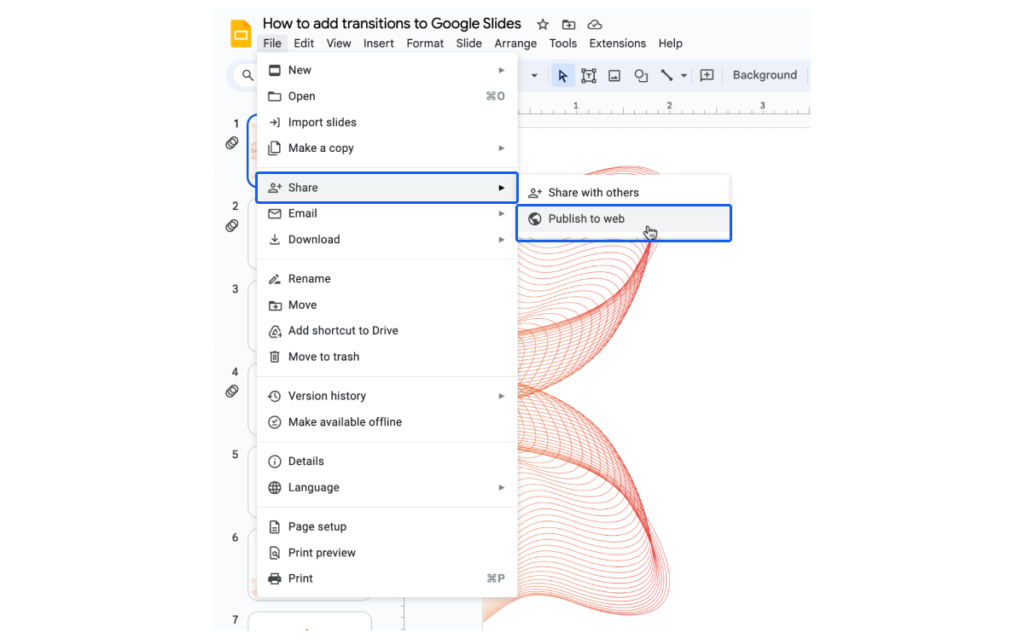1024x639 pixels.
Task: Open the Background settings
Action: click(764, 75)
